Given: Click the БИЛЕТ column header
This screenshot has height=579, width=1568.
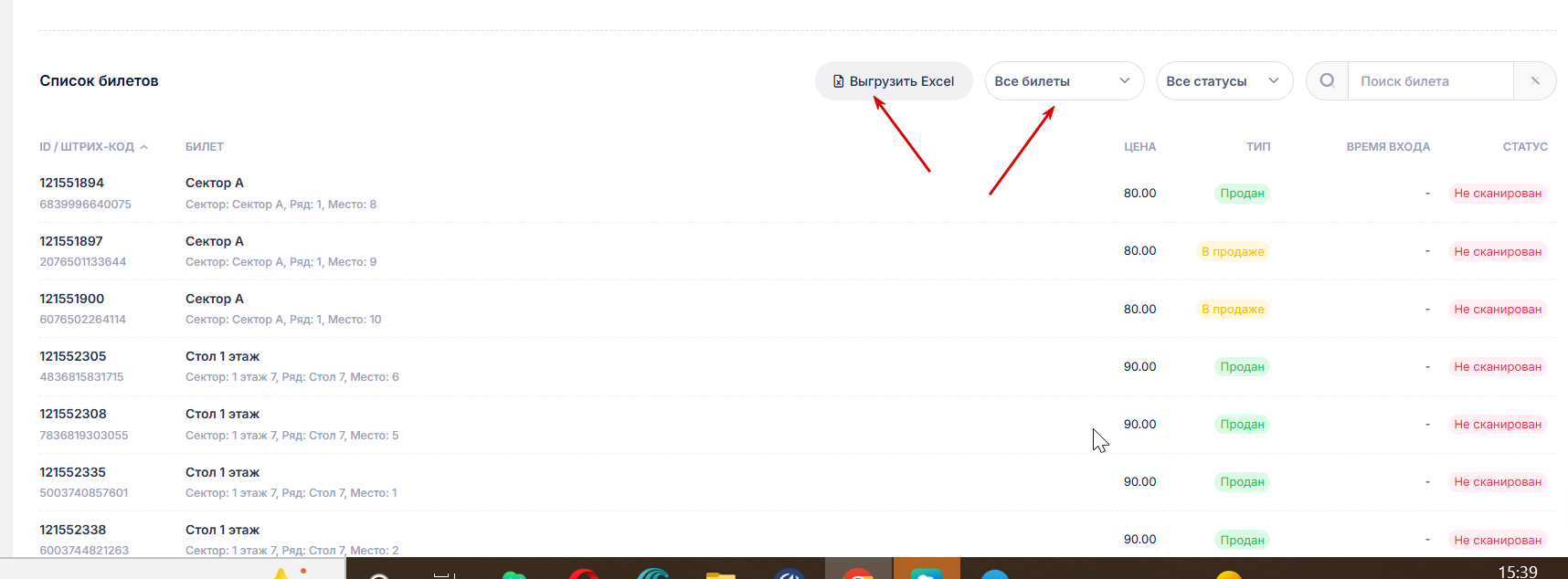Looking at the screenshot, I should point(205,147).
